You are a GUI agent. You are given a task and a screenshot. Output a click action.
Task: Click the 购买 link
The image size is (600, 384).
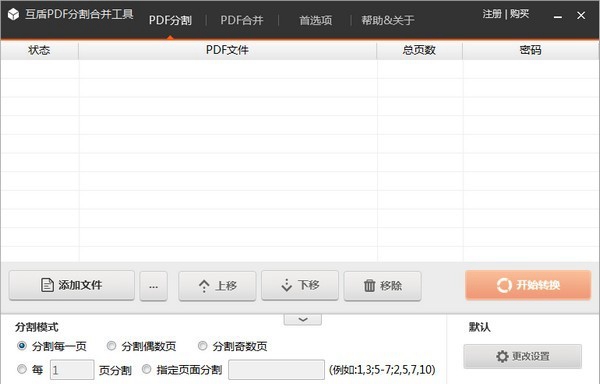[519, 14]
